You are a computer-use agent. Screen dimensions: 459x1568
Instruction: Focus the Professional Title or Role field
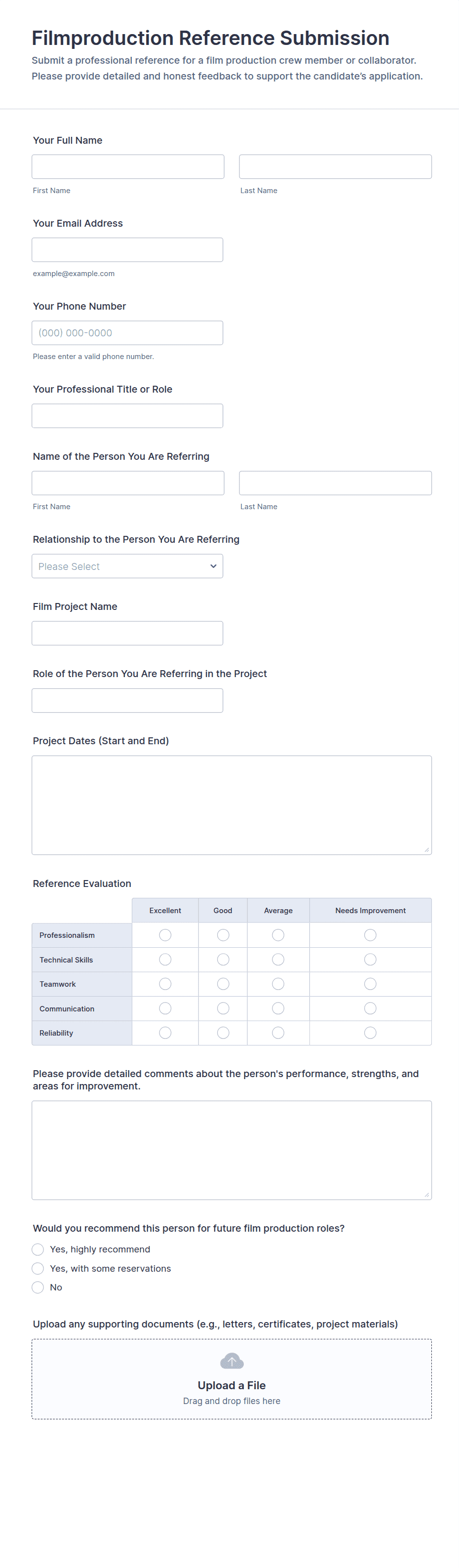click(127, 416)
